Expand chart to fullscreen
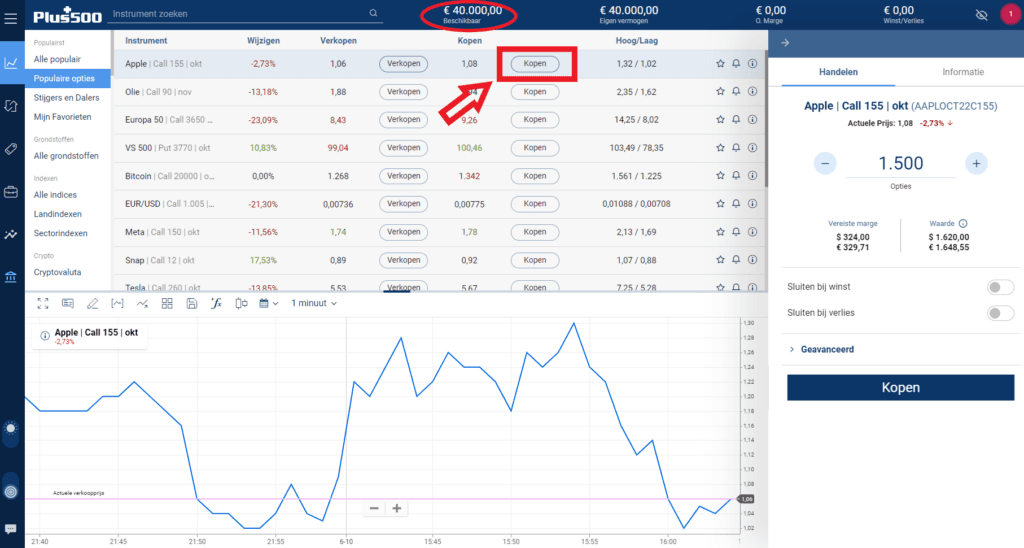This screenshot has width=1024, height=548. (45, 303)
